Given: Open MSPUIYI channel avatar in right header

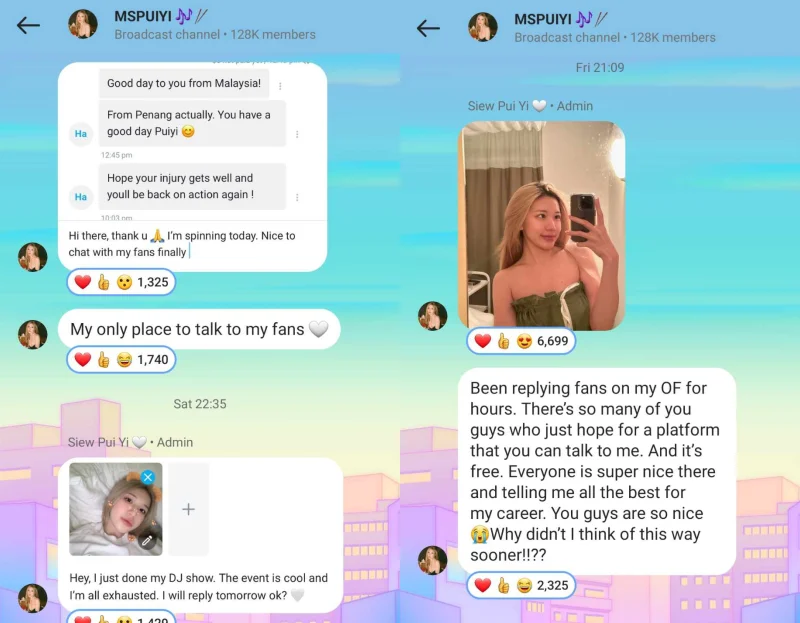Looking at the screenshot, I should pyautogui.click(x=483, y=27).
